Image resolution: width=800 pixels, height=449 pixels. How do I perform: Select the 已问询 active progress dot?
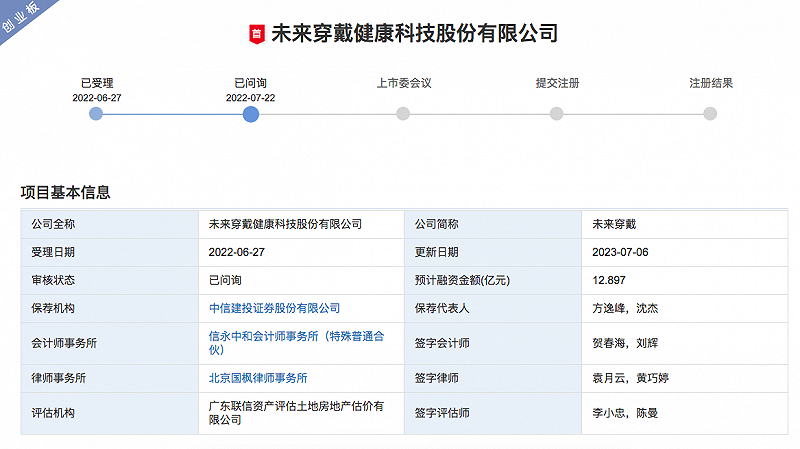tap(251, 114)
